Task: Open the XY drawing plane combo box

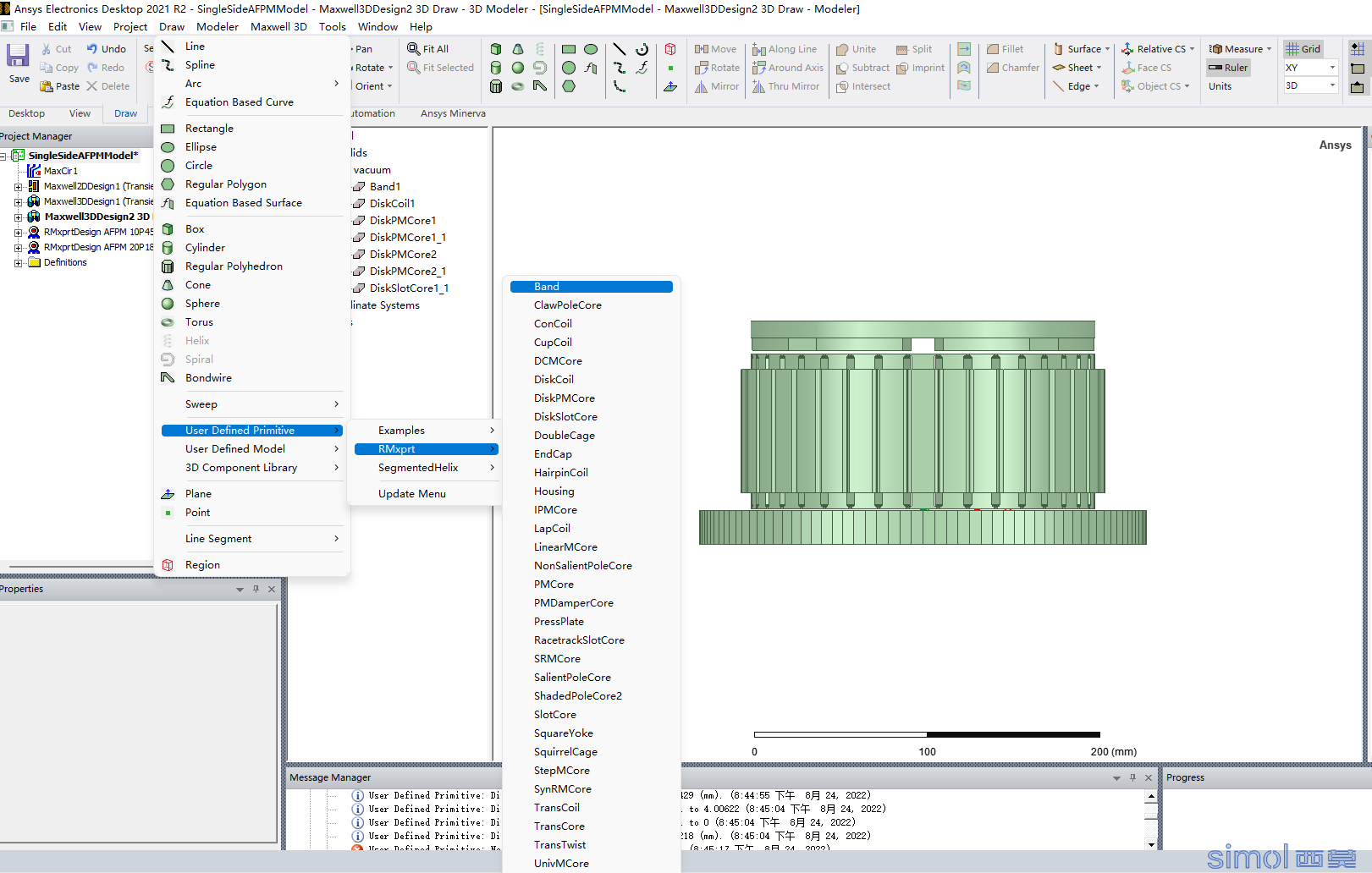Action: tap(1310, 68)
